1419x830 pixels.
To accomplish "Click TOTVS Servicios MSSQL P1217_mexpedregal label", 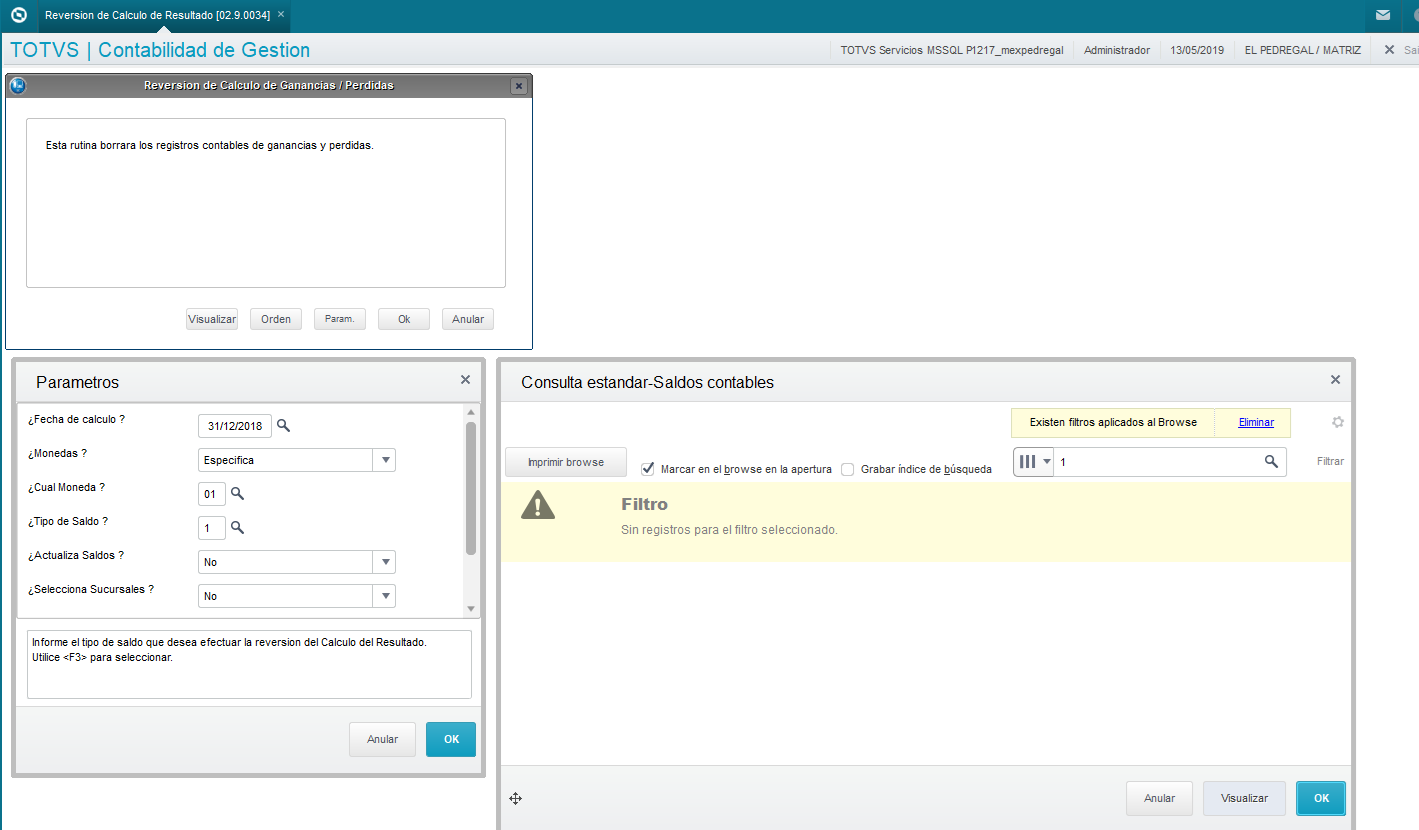I will (951, 50).
